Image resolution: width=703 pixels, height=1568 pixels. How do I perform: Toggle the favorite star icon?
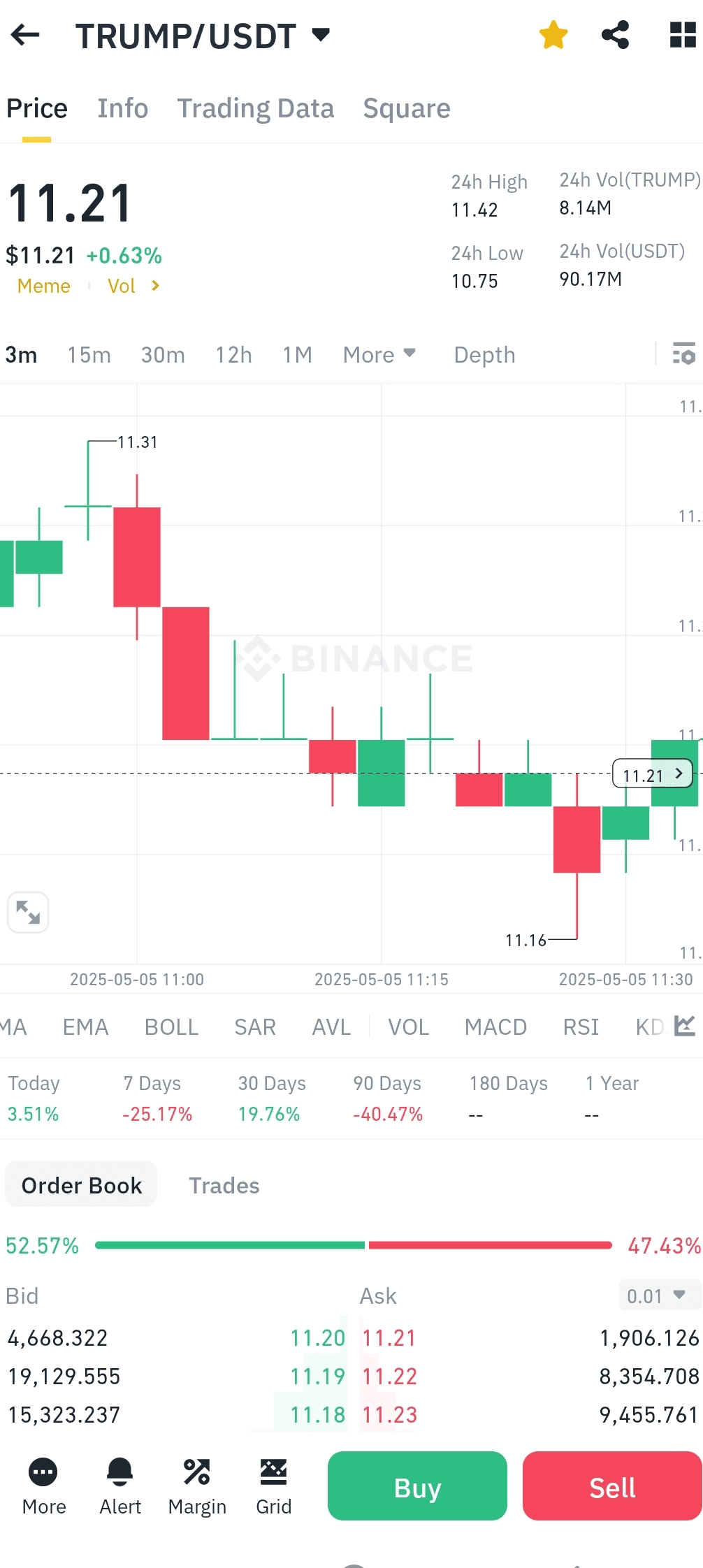pos(553,35)
